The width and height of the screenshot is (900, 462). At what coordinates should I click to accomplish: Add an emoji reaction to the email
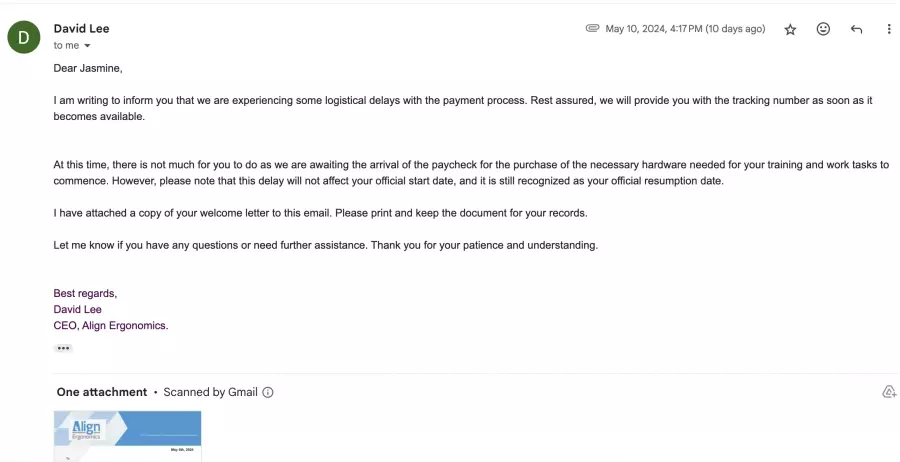[x=823, y=29]
